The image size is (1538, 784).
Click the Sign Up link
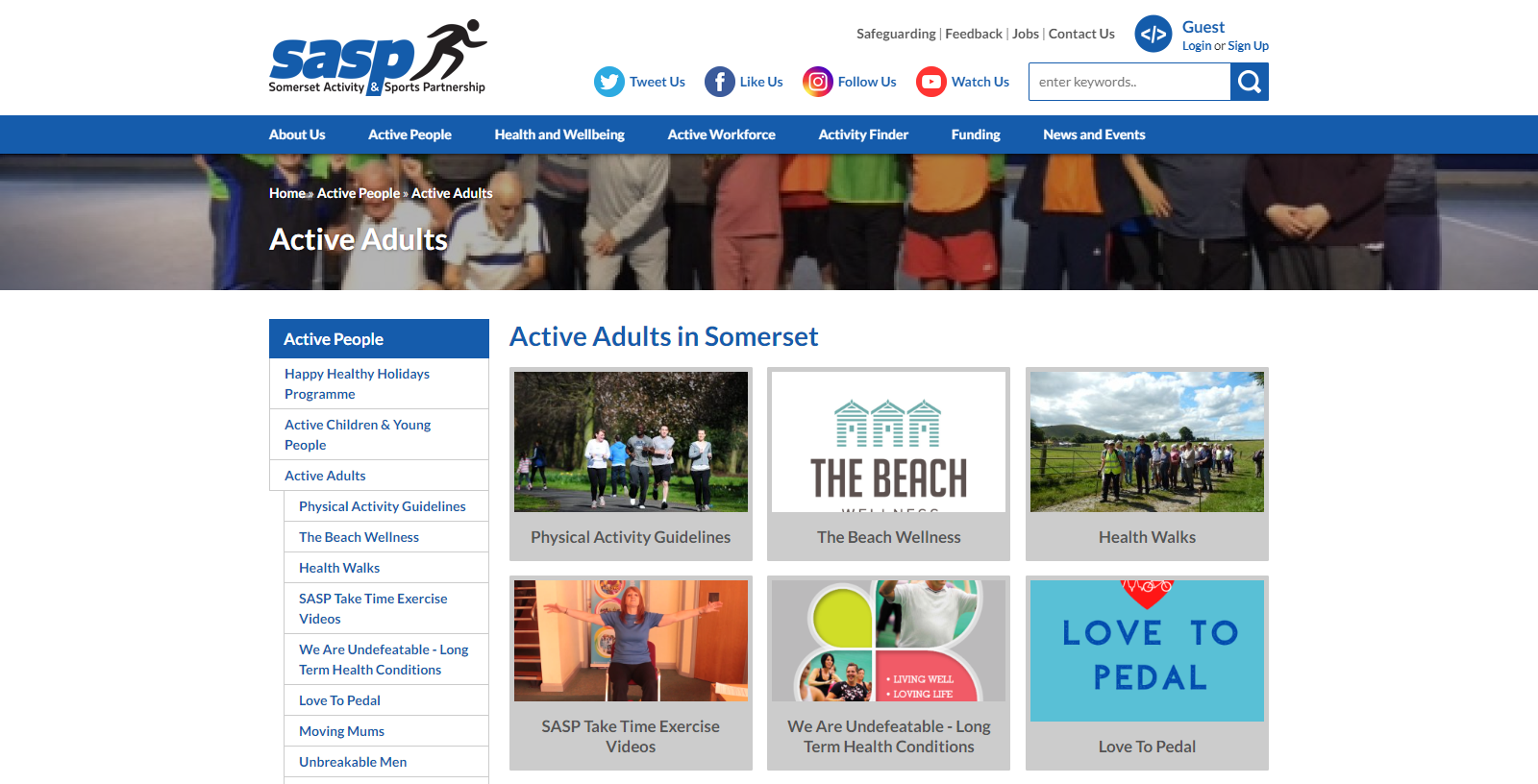1248,46
